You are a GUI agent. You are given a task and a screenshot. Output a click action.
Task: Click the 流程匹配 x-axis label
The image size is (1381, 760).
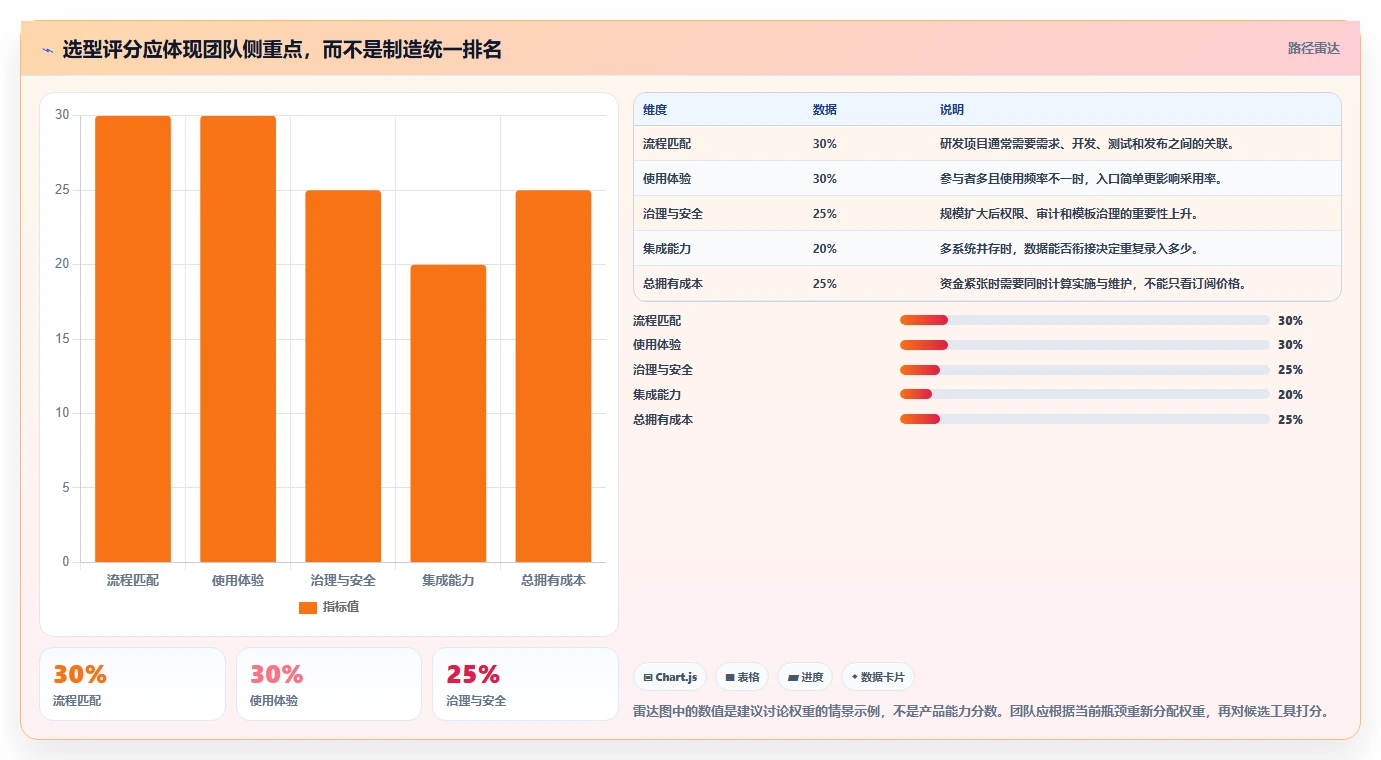pos(133,580)
